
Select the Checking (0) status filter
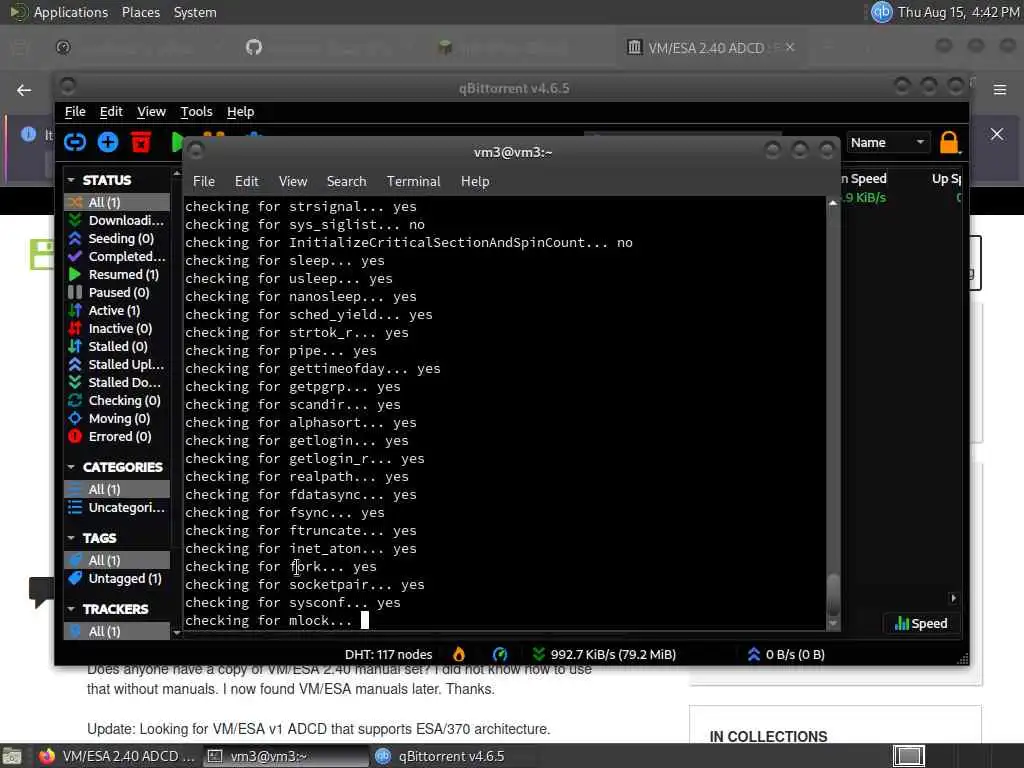(x=117, y=400)
